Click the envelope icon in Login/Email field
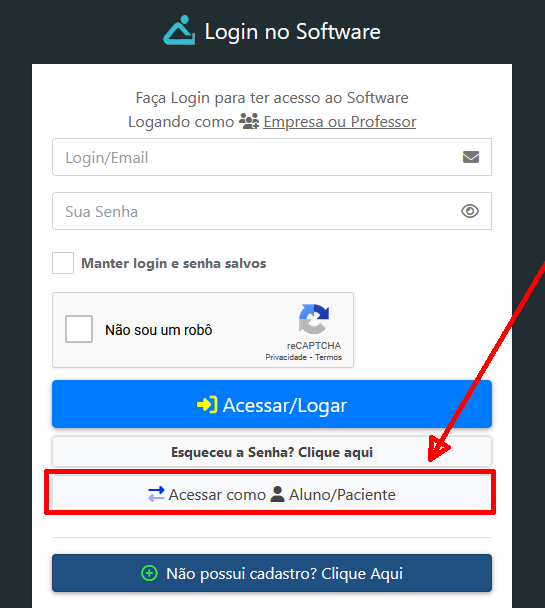 tap(471, 157)
